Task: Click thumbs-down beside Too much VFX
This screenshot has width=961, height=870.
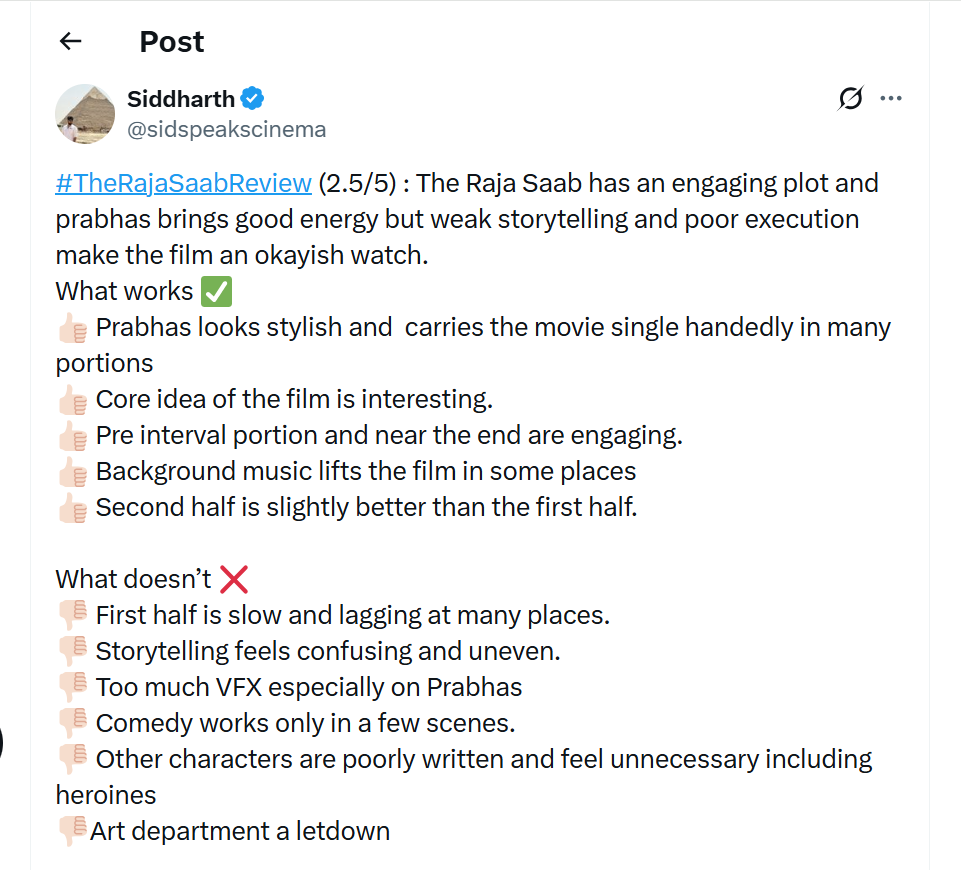Action: [x=72, y=688]
